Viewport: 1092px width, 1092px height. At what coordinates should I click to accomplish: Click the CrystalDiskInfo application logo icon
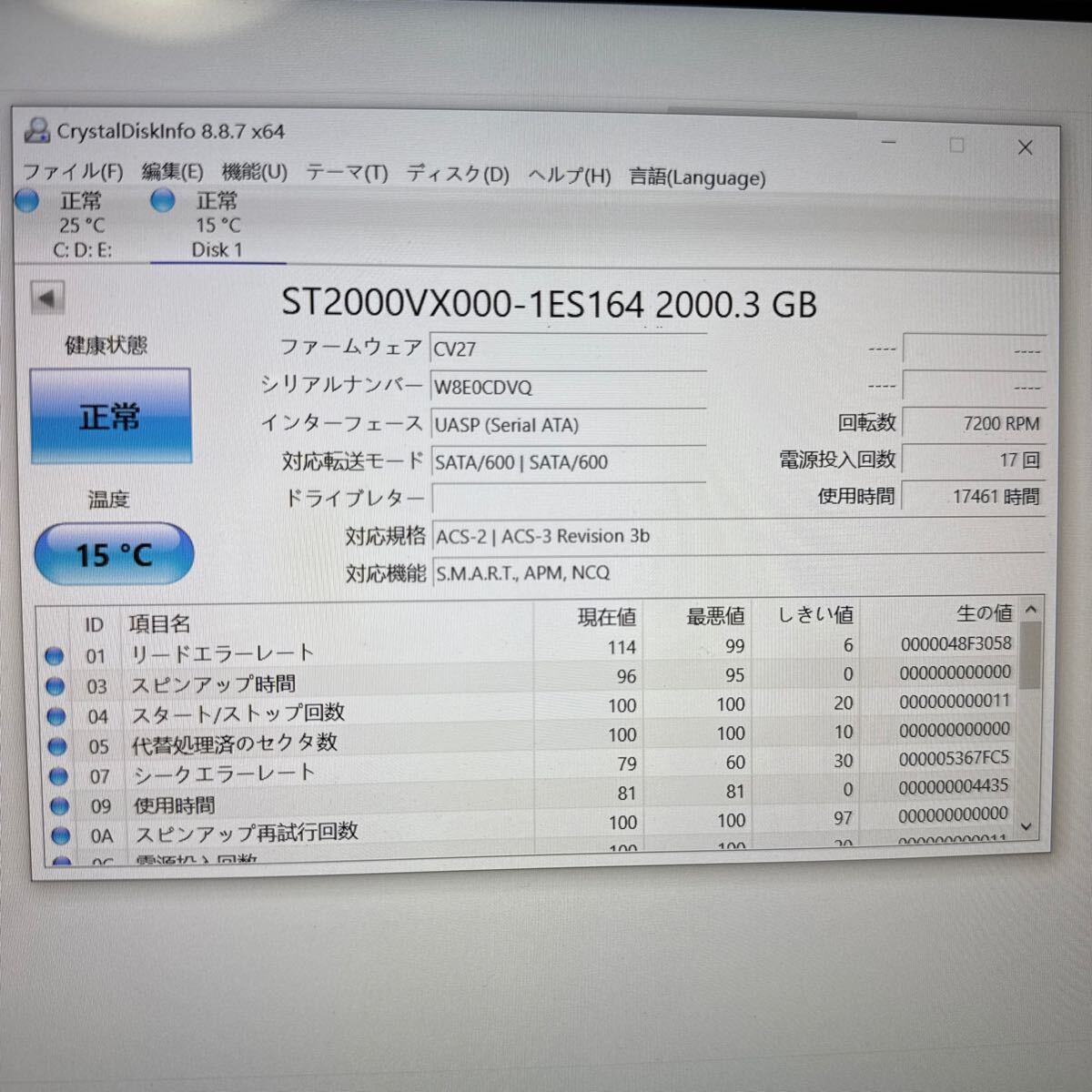(36, 131)
